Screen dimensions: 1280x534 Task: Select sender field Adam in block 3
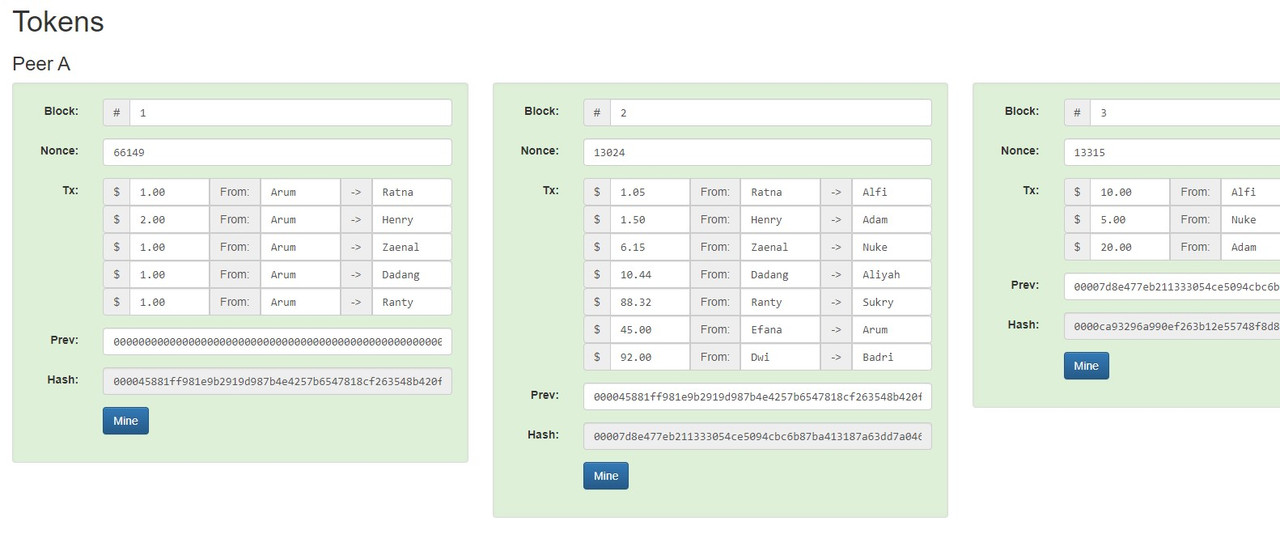pos(1250,247)
